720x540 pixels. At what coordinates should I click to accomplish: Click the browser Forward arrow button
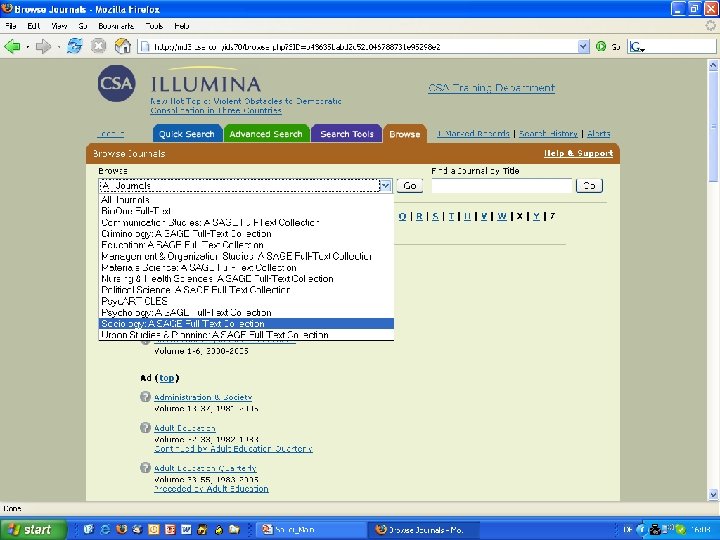tap(44, 46)
